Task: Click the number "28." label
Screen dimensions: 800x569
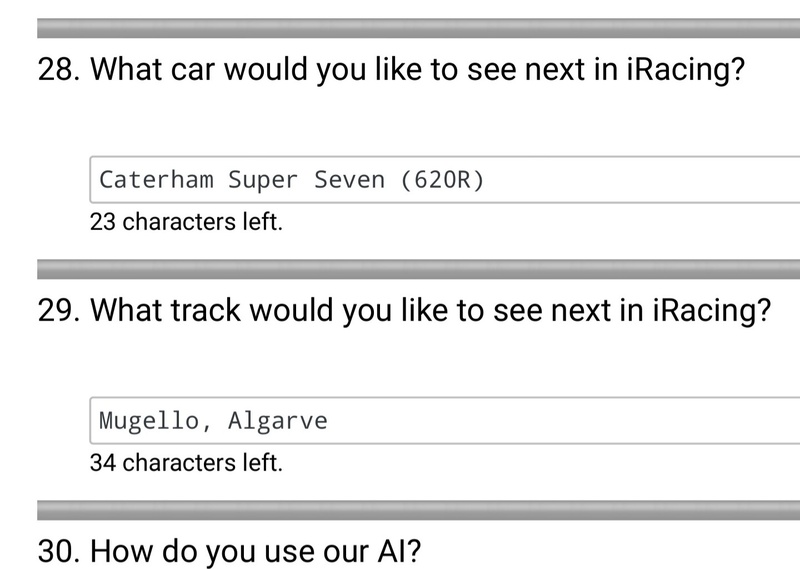Action: (x=59, y=71)
